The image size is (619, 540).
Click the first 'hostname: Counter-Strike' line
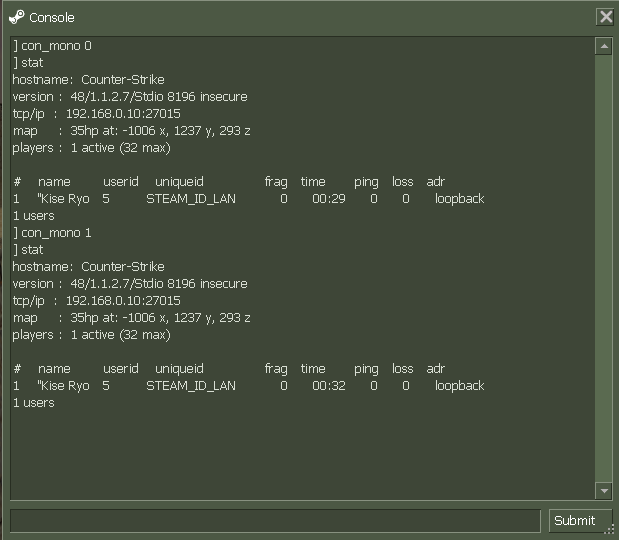click(88, 80)
